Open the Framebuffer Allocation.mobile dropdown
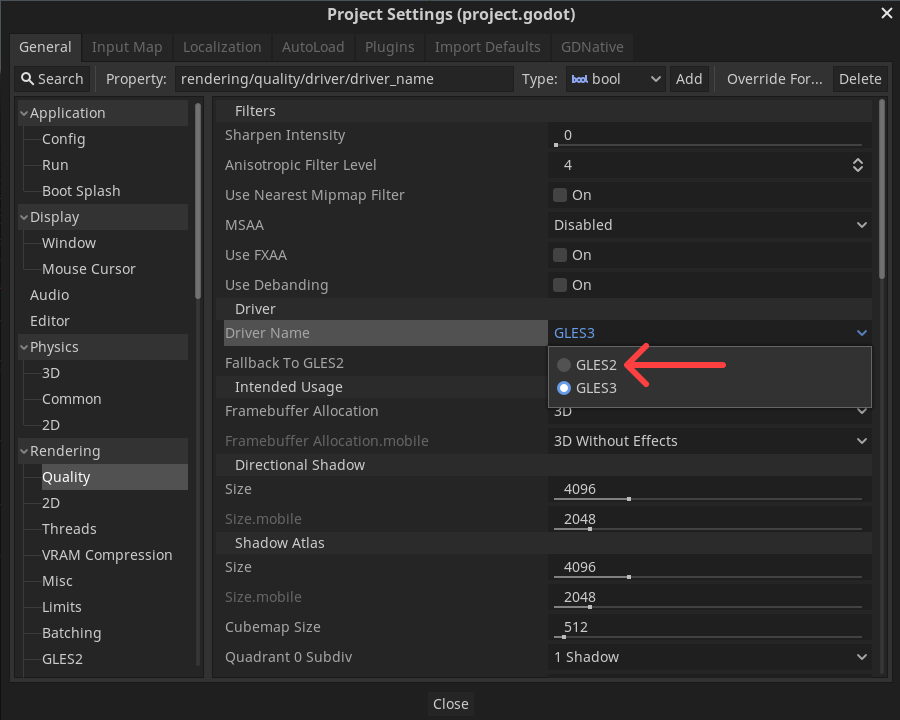 [708, 440]
